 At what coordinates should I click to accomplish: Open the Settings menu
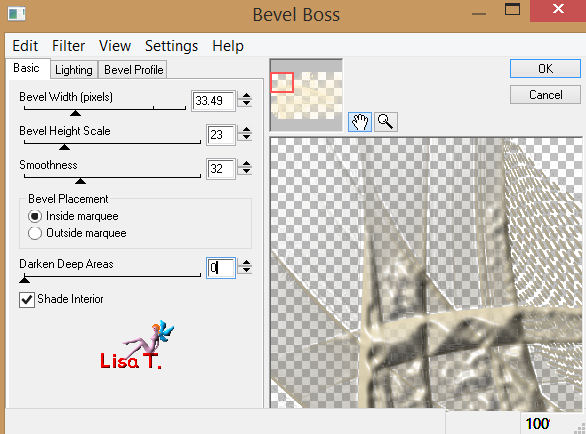172,46
